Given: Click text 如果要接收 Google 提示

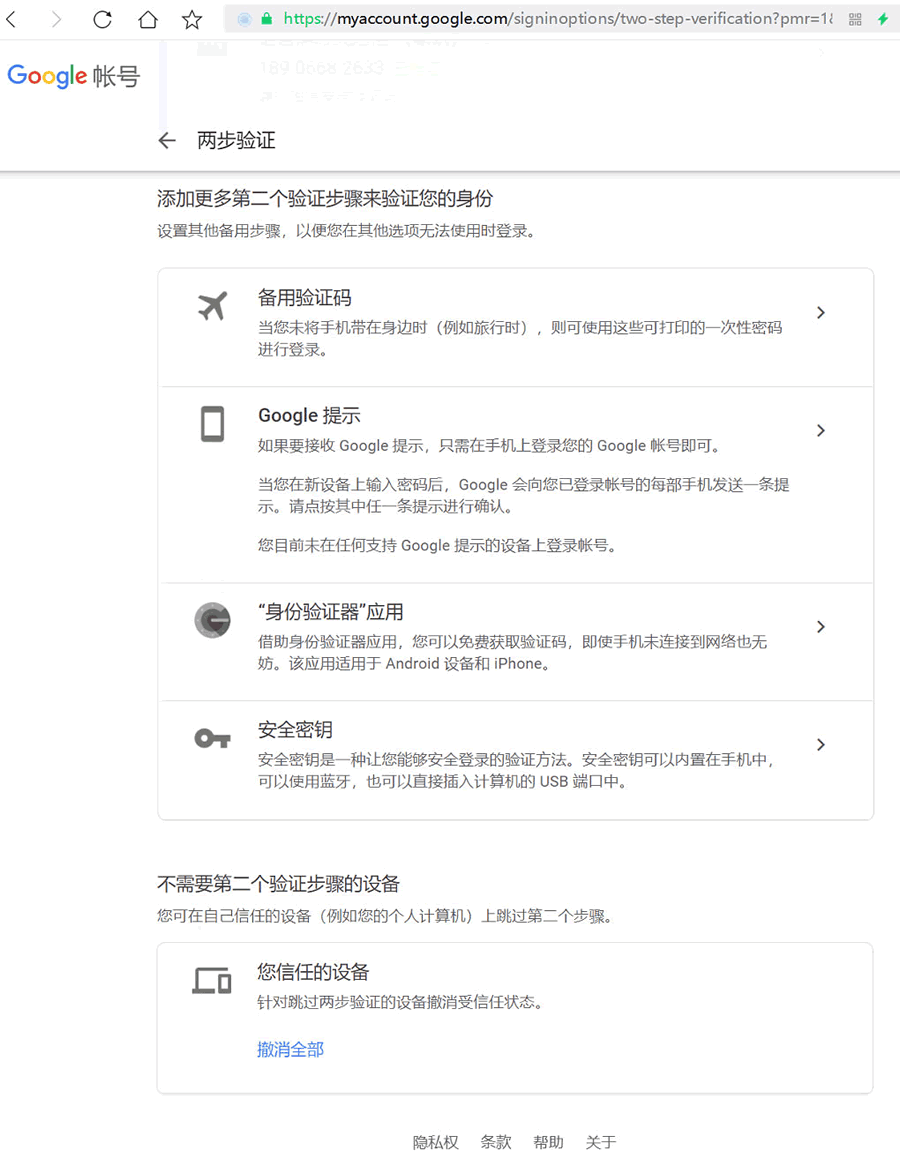Looking at the screenshot, I should click(x=489, y=446).
